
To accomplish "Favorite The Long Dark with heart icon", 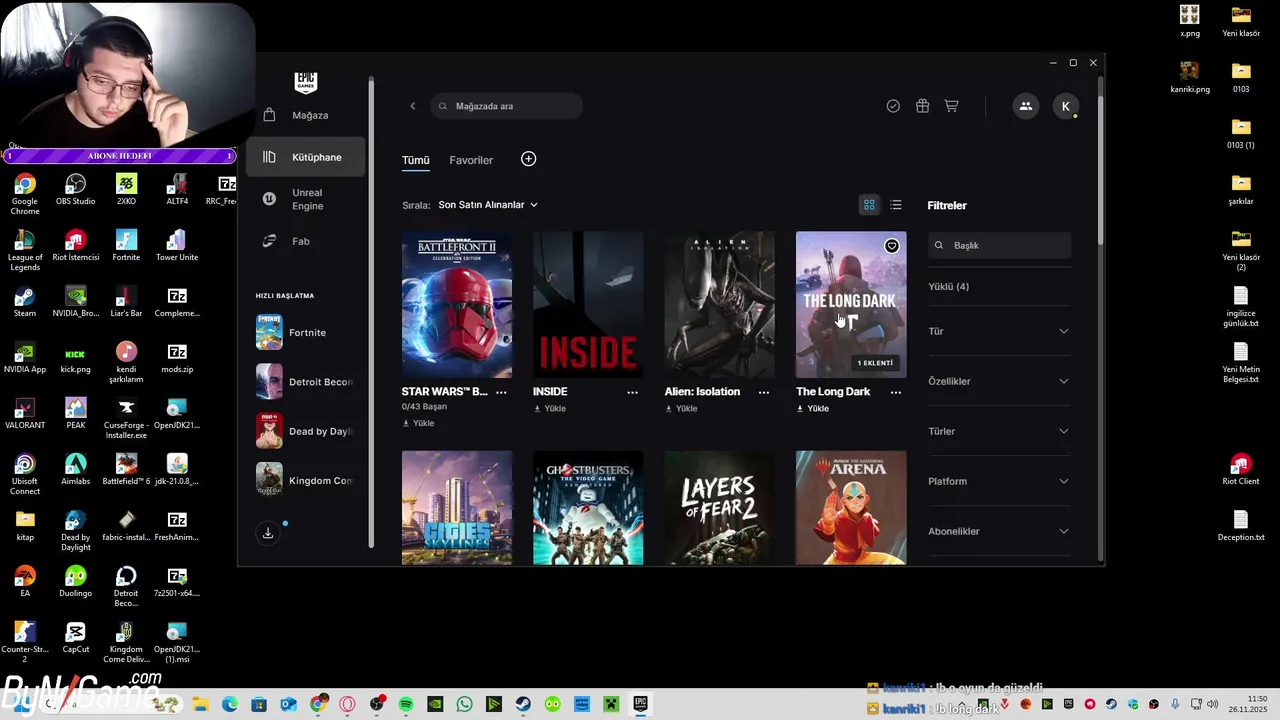I will (892, 246).
